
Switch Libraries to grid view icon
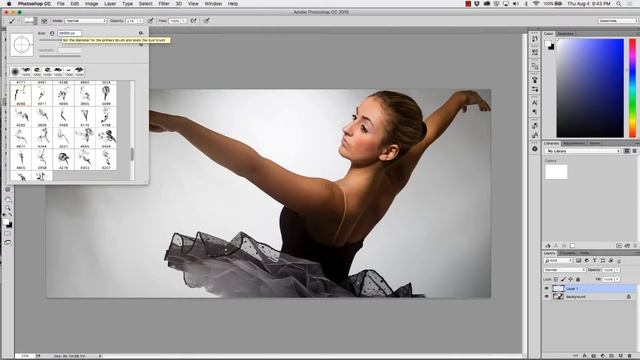627,151
